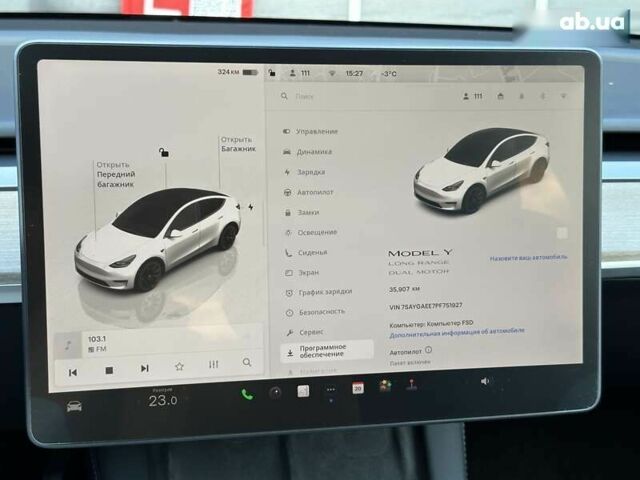The image size is (640, 480).
Task: Open the Безопасность menu
Action: coord(316,312)
